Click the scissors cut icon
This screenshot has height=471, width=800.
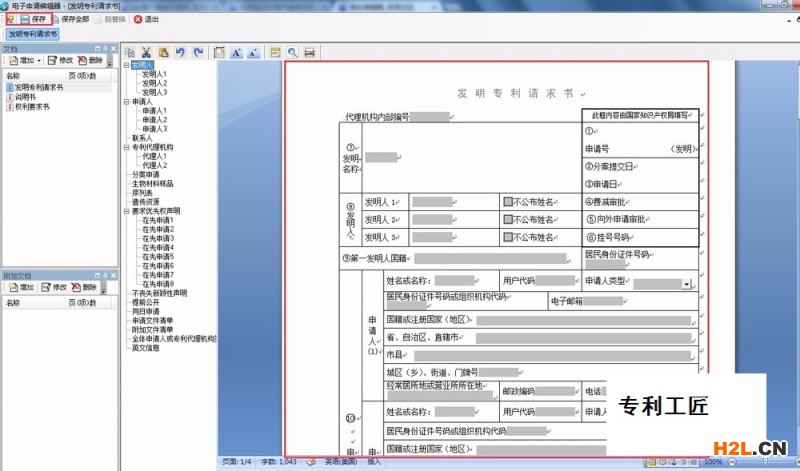146,52
